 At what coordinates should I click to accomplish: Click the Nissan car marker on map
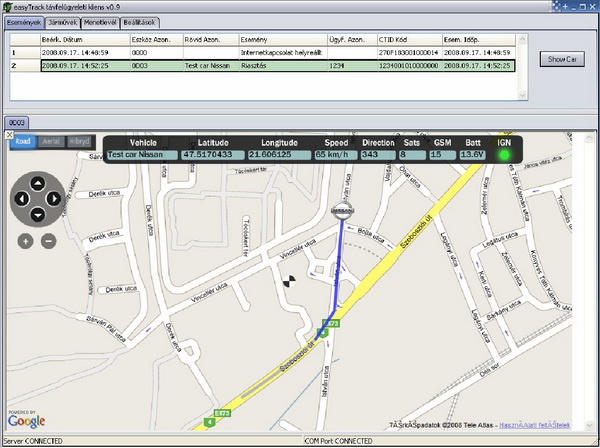[342, 211]
